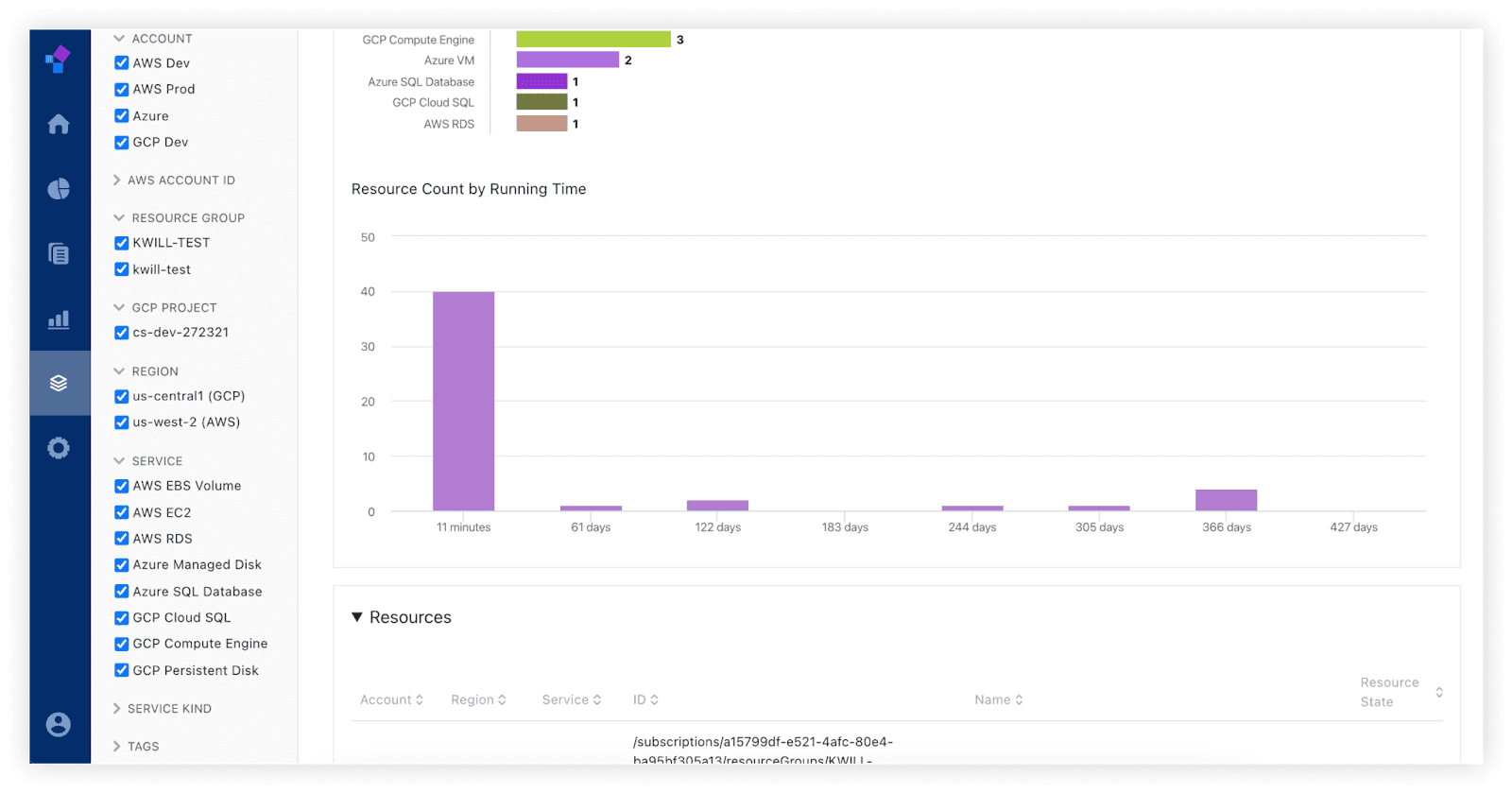Open the user profile icon
The image size is (1512, 793).
pyautogui.click(x=59, y=724)
